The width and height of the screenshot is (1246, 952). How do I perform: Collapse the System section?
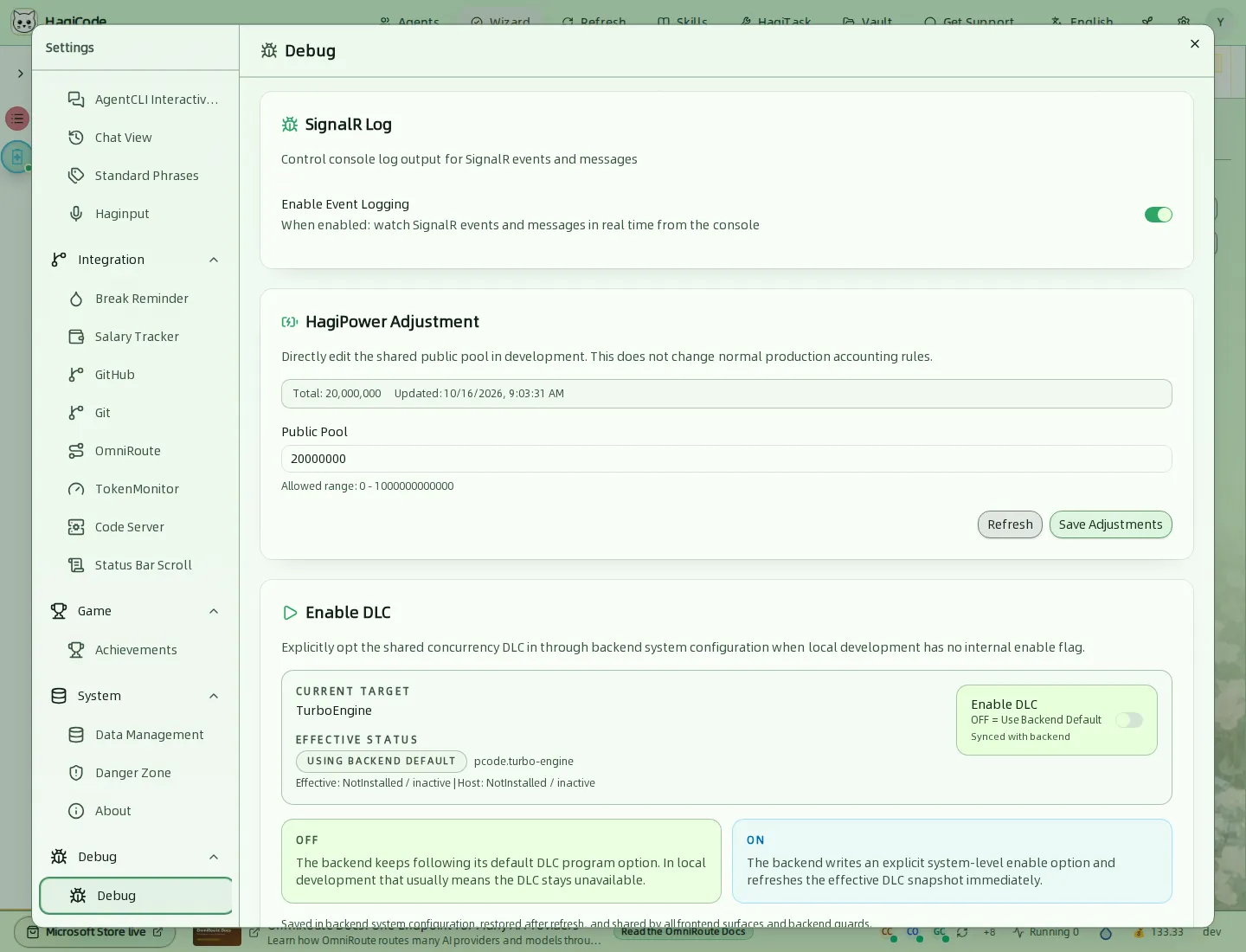(214, 696)
